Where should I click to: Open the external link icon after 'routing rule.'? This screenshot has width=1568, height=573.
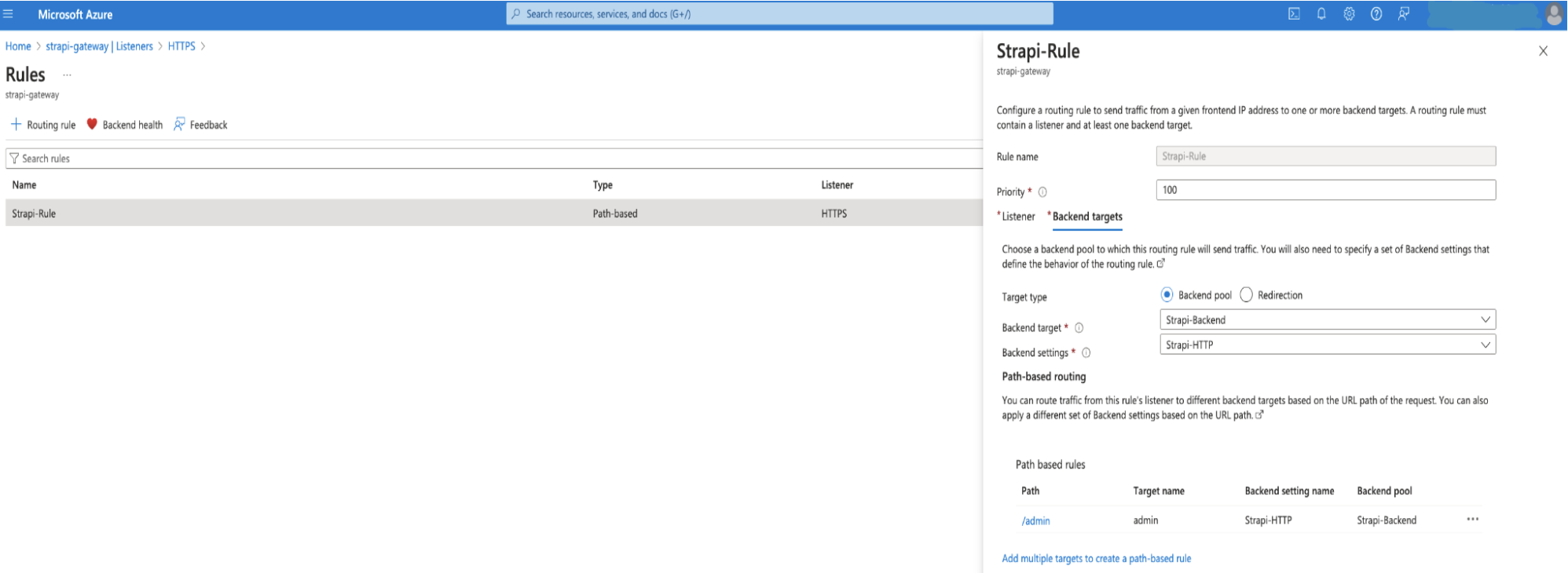point(1160,264)
